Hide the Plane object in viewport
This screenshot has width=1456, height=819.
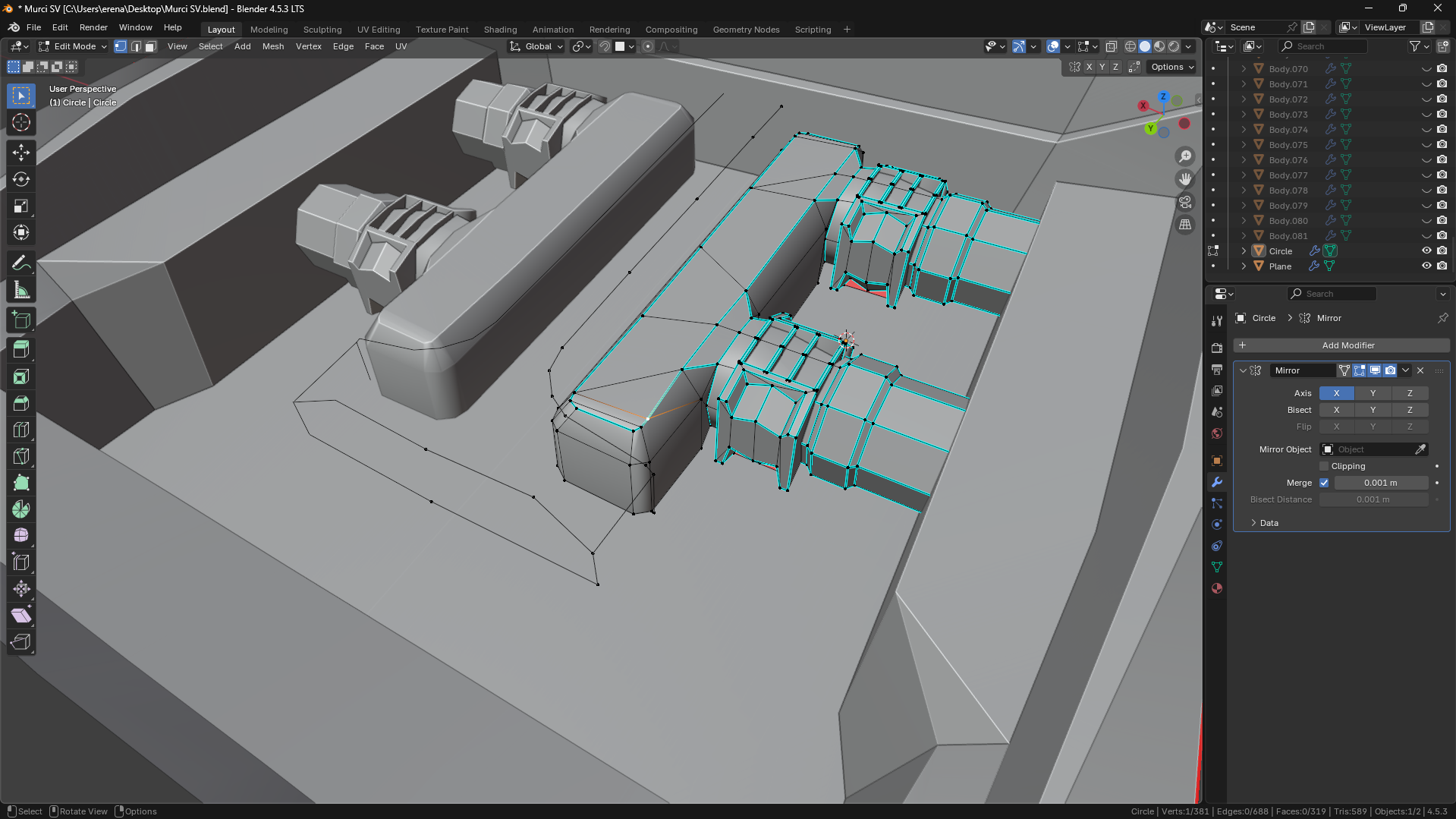1426,266
